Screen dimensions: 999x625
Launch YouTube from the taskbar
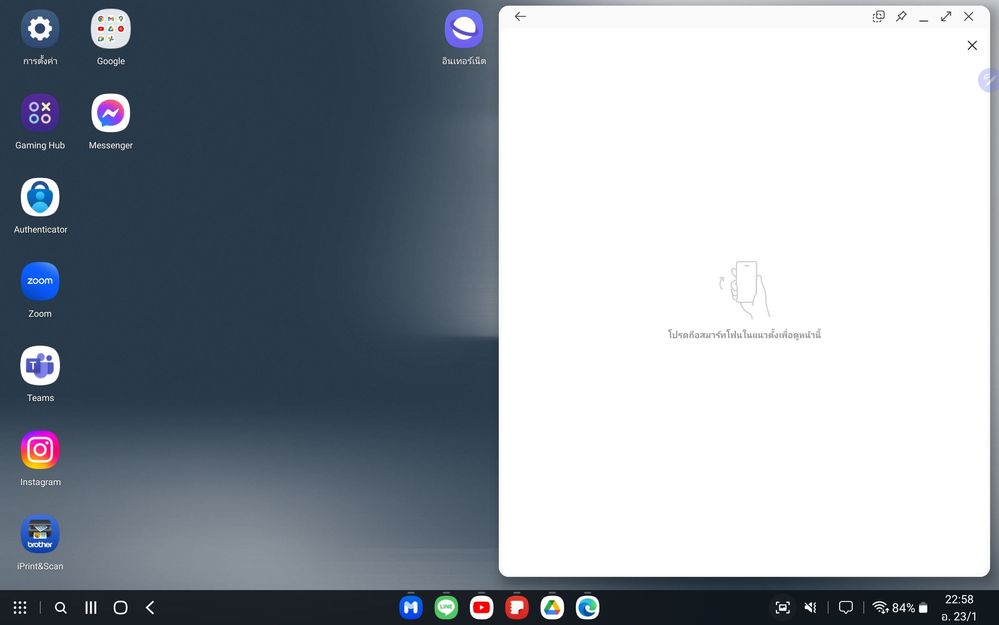[482, 608]
